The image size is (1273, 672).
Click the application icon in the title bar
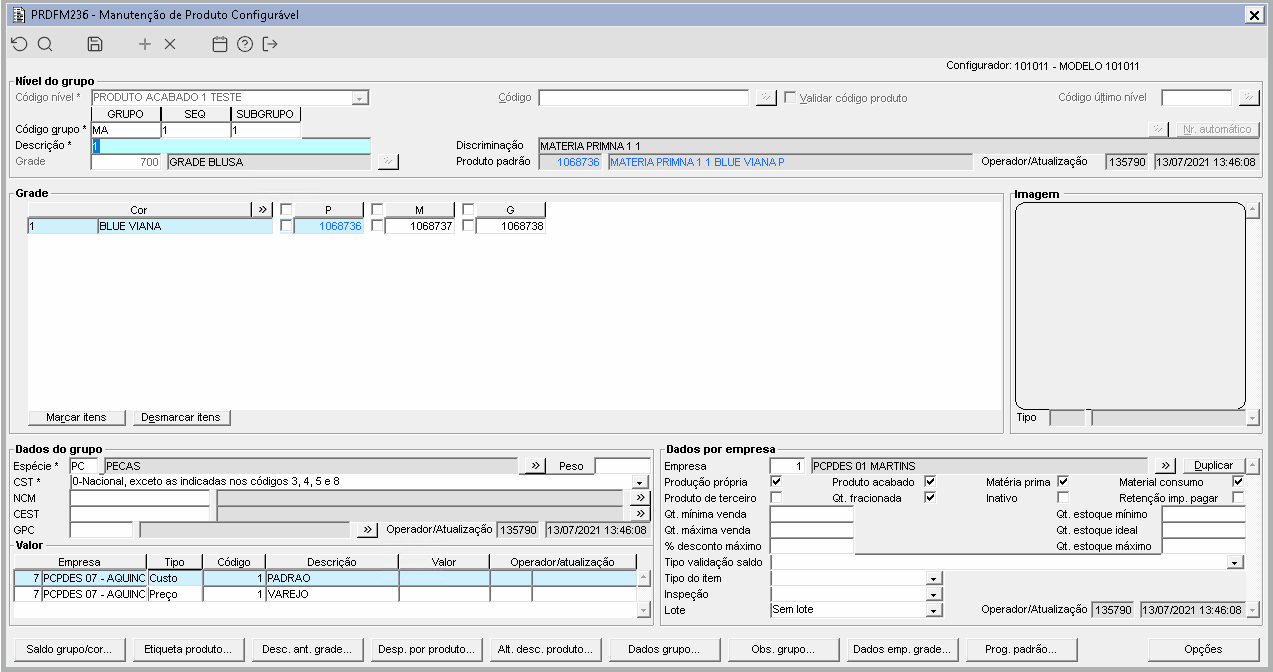coord(17,15)
